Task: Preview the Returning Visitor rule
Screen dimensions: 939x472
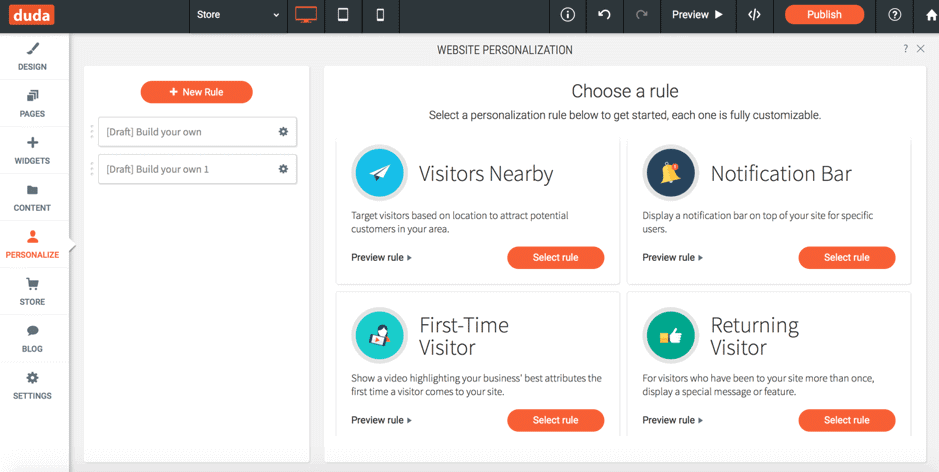Action: [x=673, y=420]
